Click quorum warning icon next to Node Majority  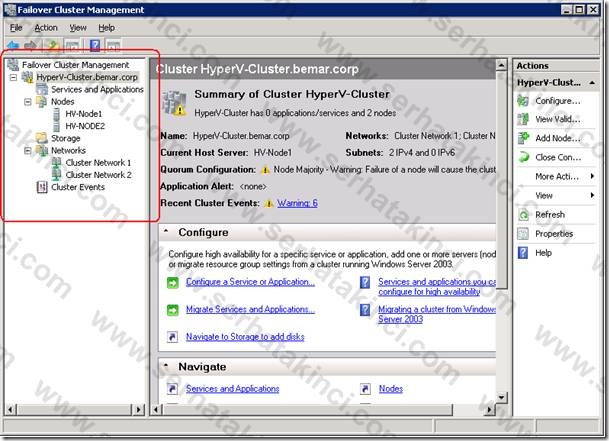tap(265, 170)
